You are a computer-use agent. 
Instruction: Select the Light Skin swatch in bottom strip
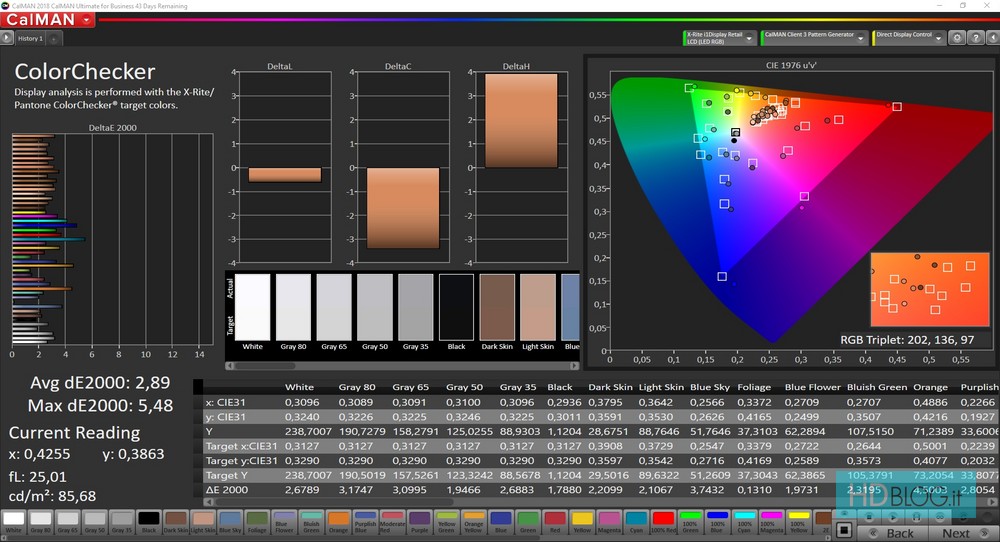(x=203, y=522)
